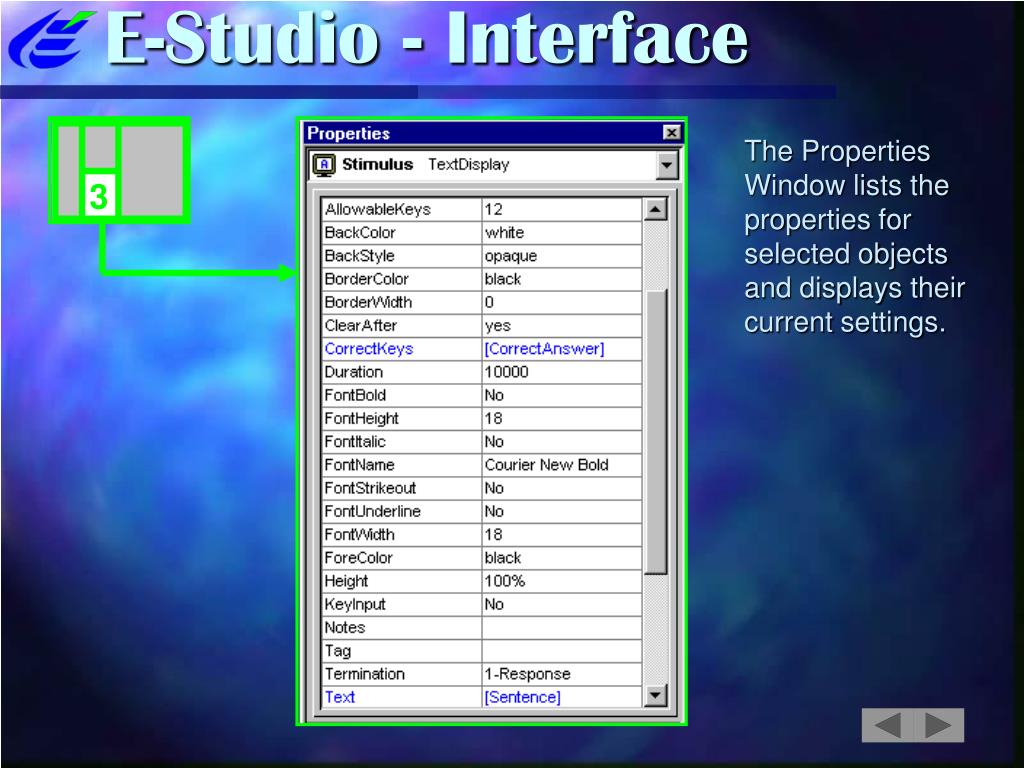Select the Text property name
Viewport: 1024px width, 768px height.
[402, 697]
